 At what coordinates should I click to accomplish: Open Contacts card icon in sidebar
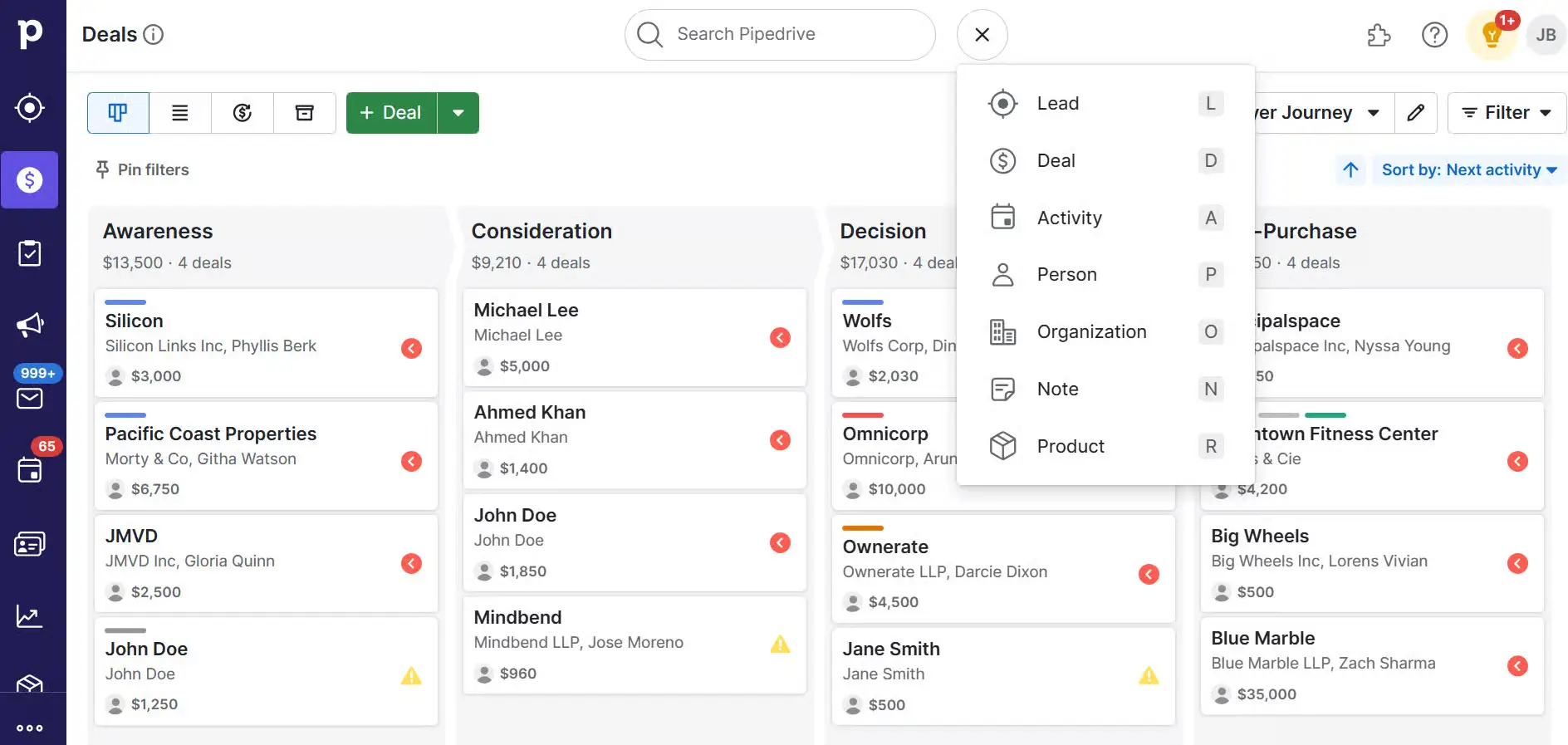30,544
